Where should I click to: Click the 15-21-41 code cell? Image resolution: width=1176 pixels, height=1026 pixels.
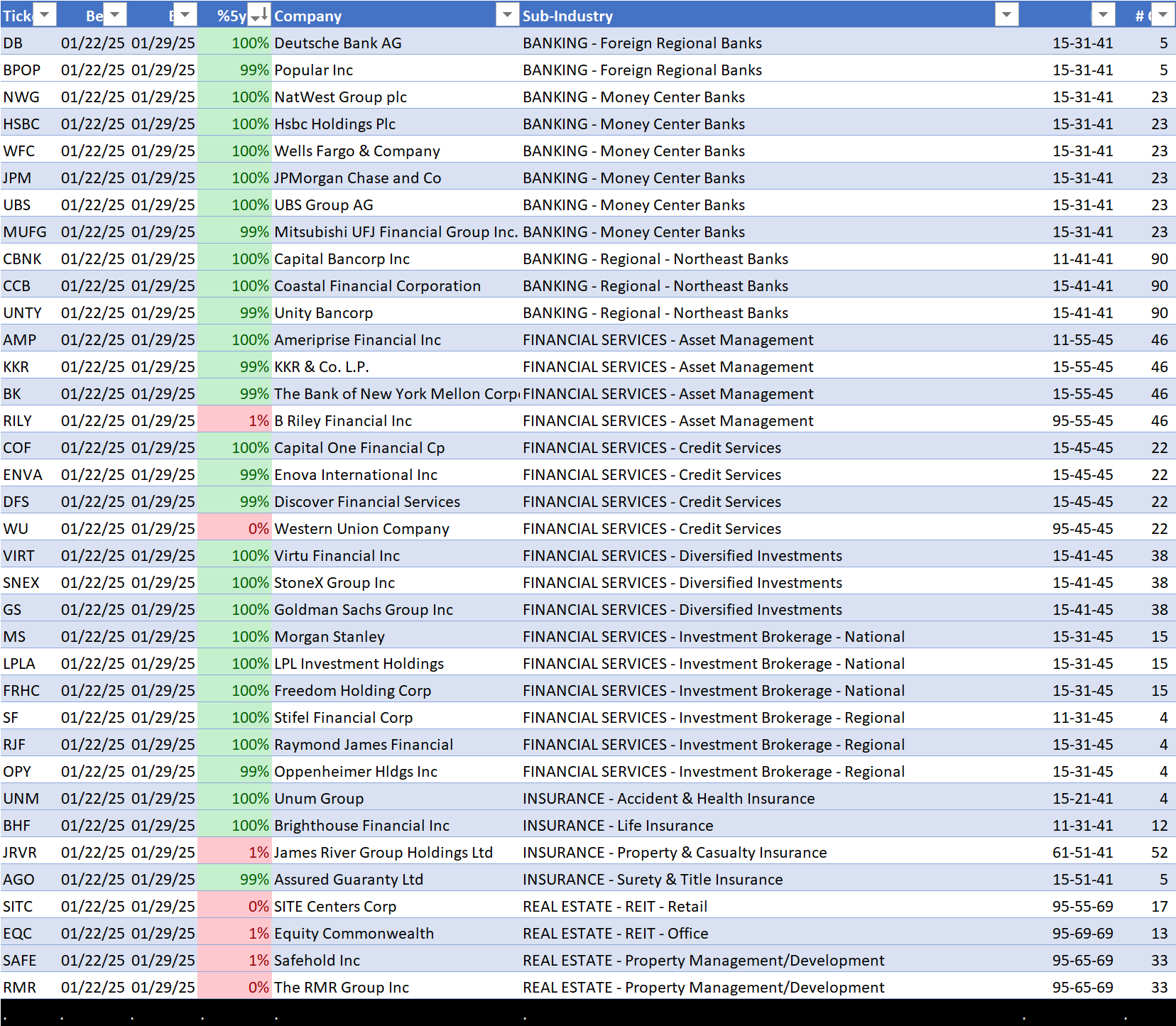point(1082,799)
